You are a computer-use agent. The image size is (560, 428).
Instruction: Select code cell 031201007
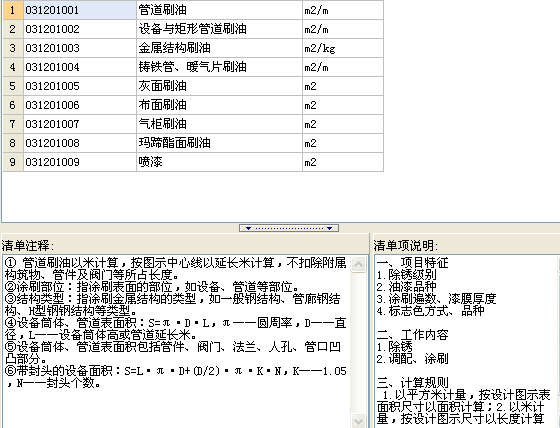tap(80, 124)
